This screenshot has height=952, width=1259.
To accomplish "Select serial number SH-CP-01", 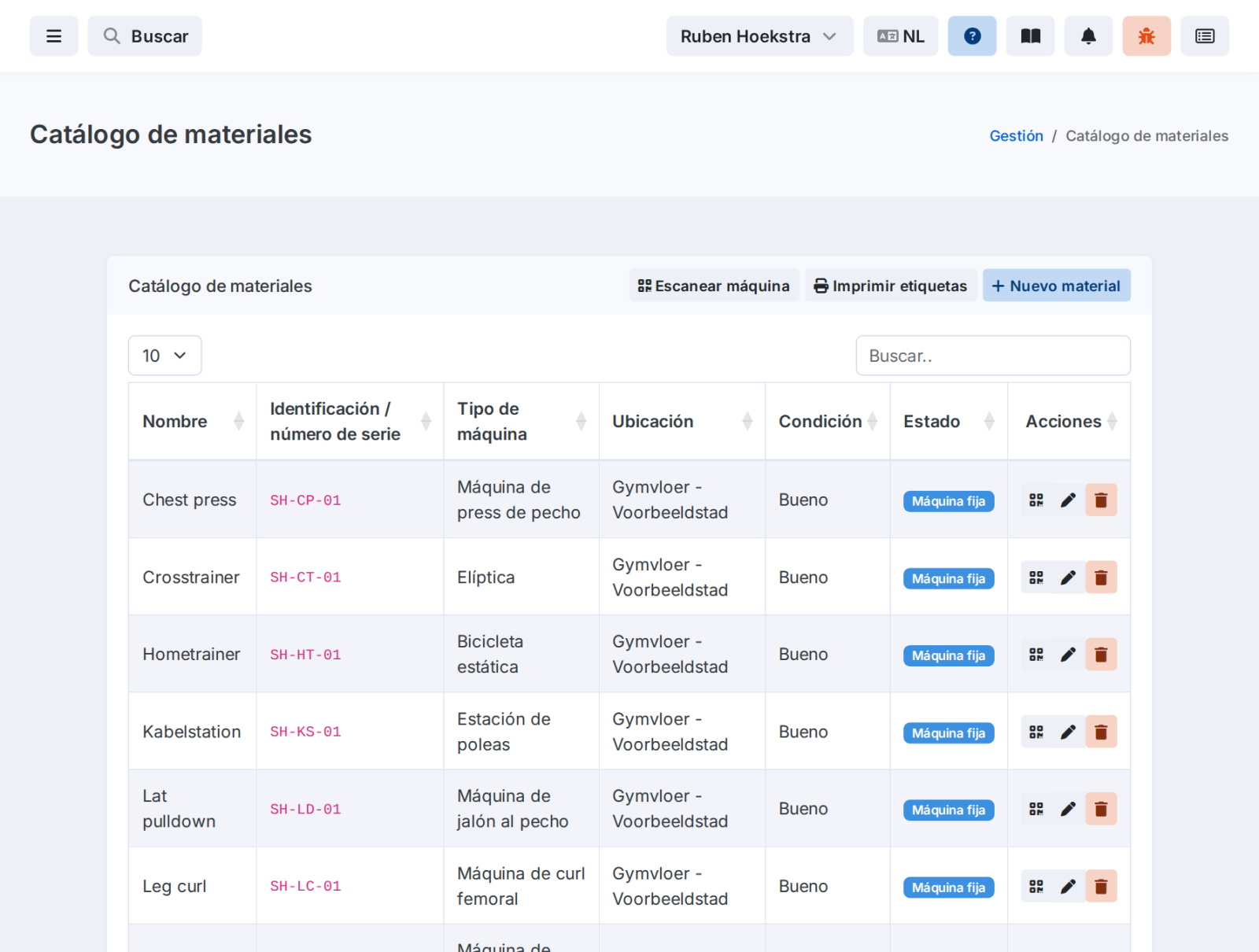I will (305, 500).
